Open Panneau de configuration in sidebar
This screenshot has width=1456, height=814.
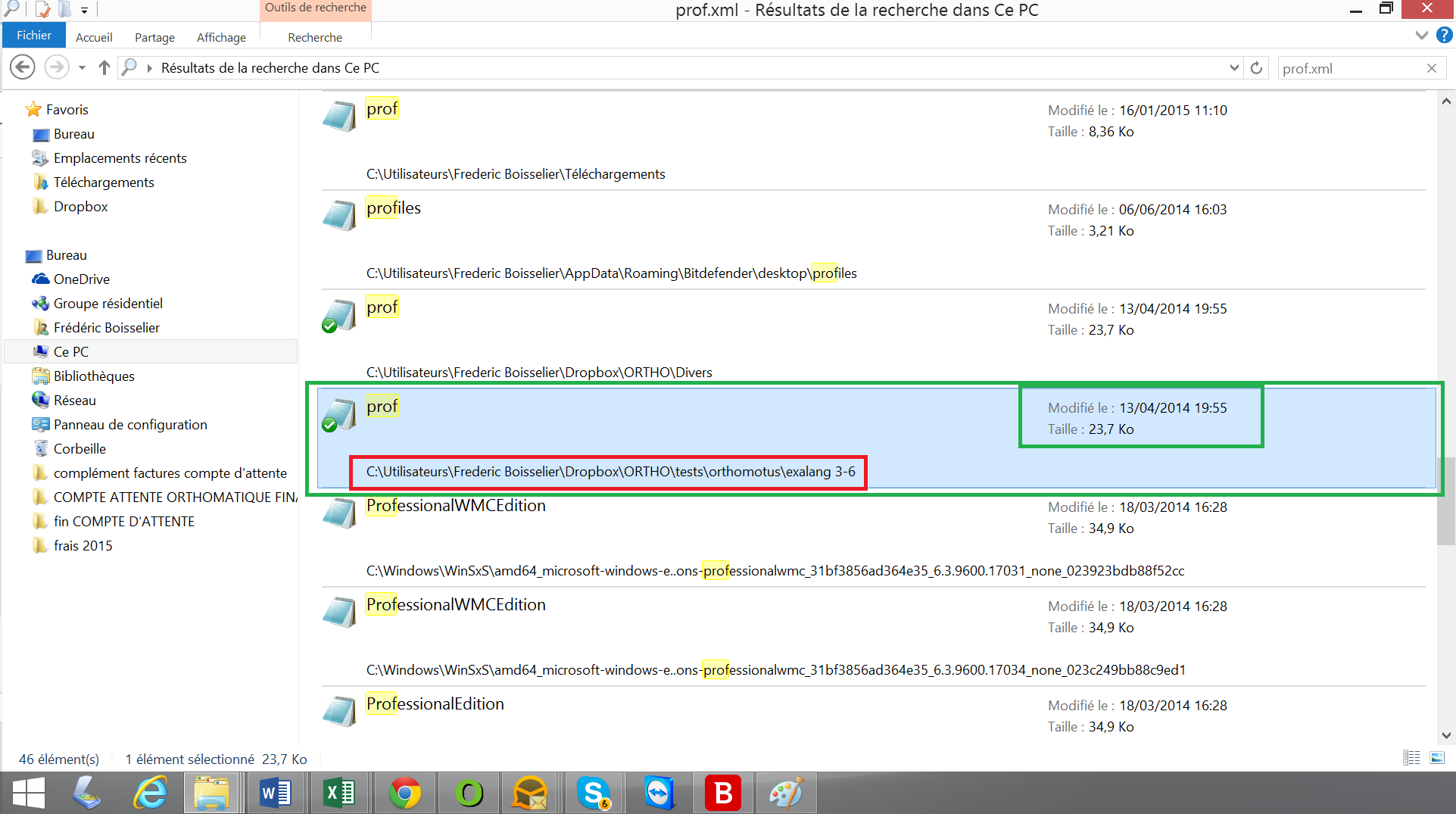pyautogui.click(x=130, y=425)
